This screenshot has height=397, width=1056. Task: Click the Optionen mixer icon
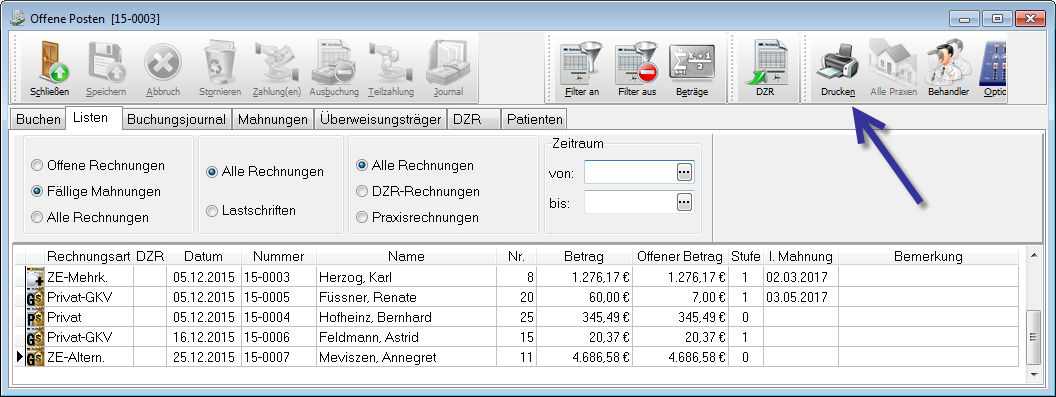click(993, 63)
